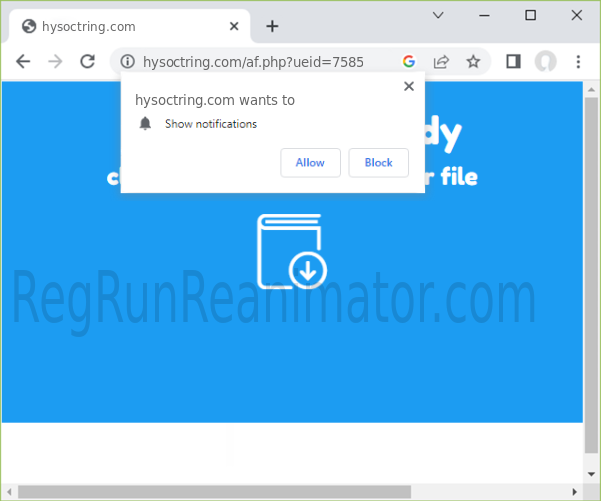Viewport: 601px width, 501px height.
Task: Share this page using the share icon
Action: point(440,62)
